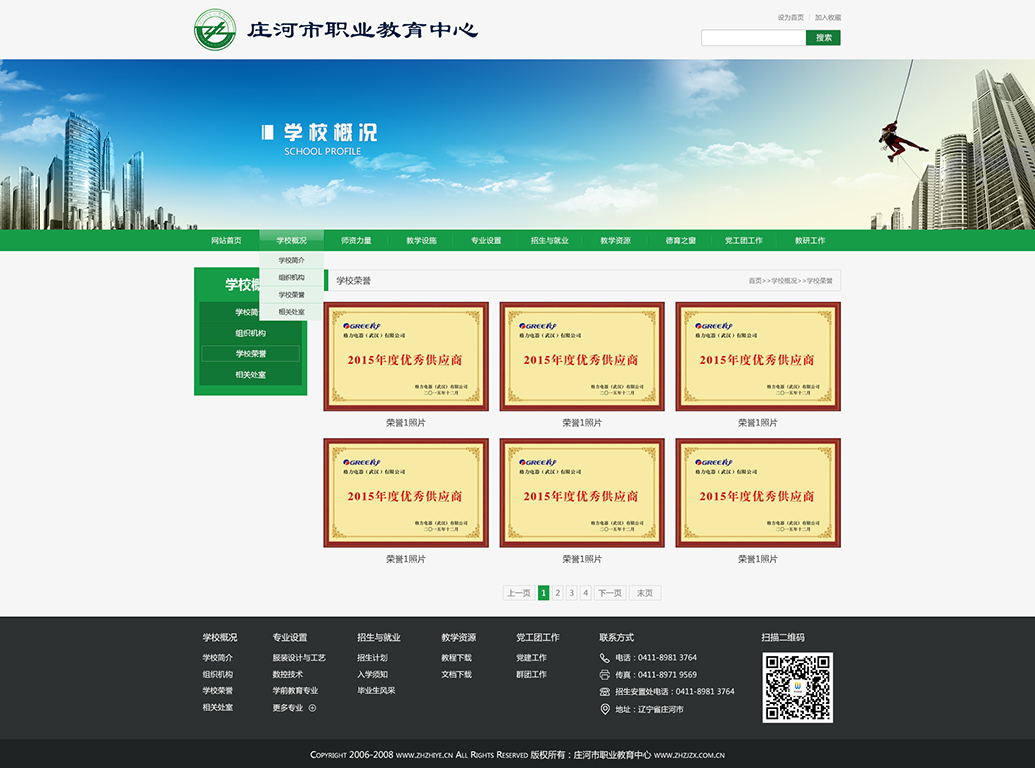The image size is (1035, 768).
Task: Click into the search text field
Action: tap(753, 38)
